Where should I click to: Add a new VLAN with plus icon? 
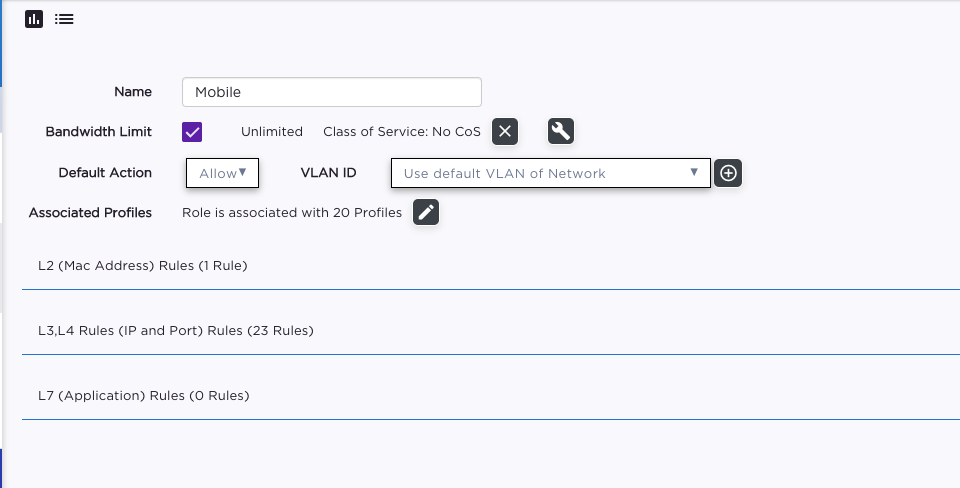[729, 173]
